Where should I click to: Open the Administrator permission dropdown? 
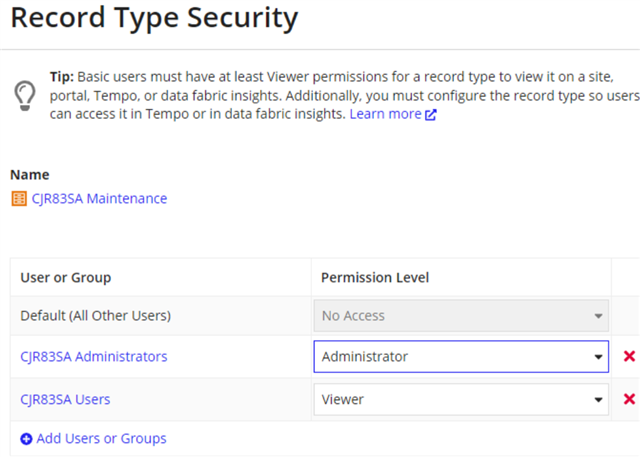pyautogui.click(x=461, y=357)
